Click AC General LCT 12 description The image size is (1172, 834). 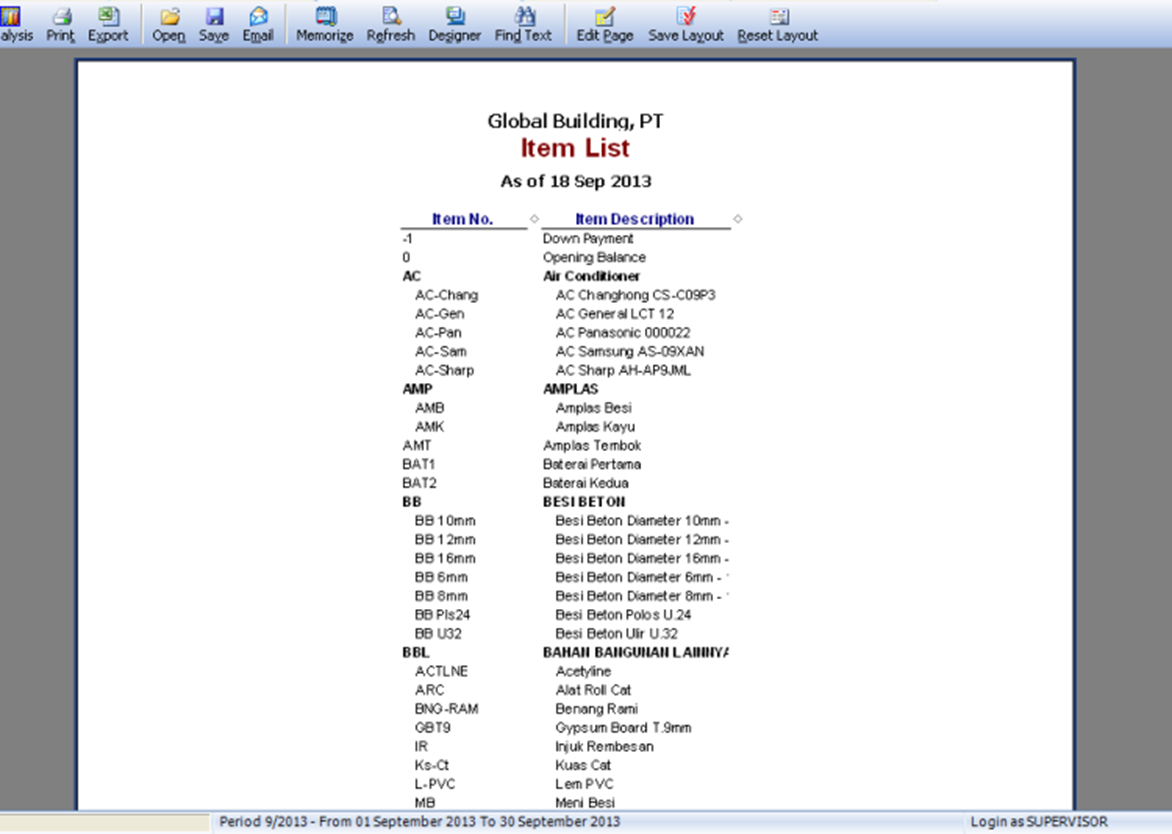coord(614,314)
